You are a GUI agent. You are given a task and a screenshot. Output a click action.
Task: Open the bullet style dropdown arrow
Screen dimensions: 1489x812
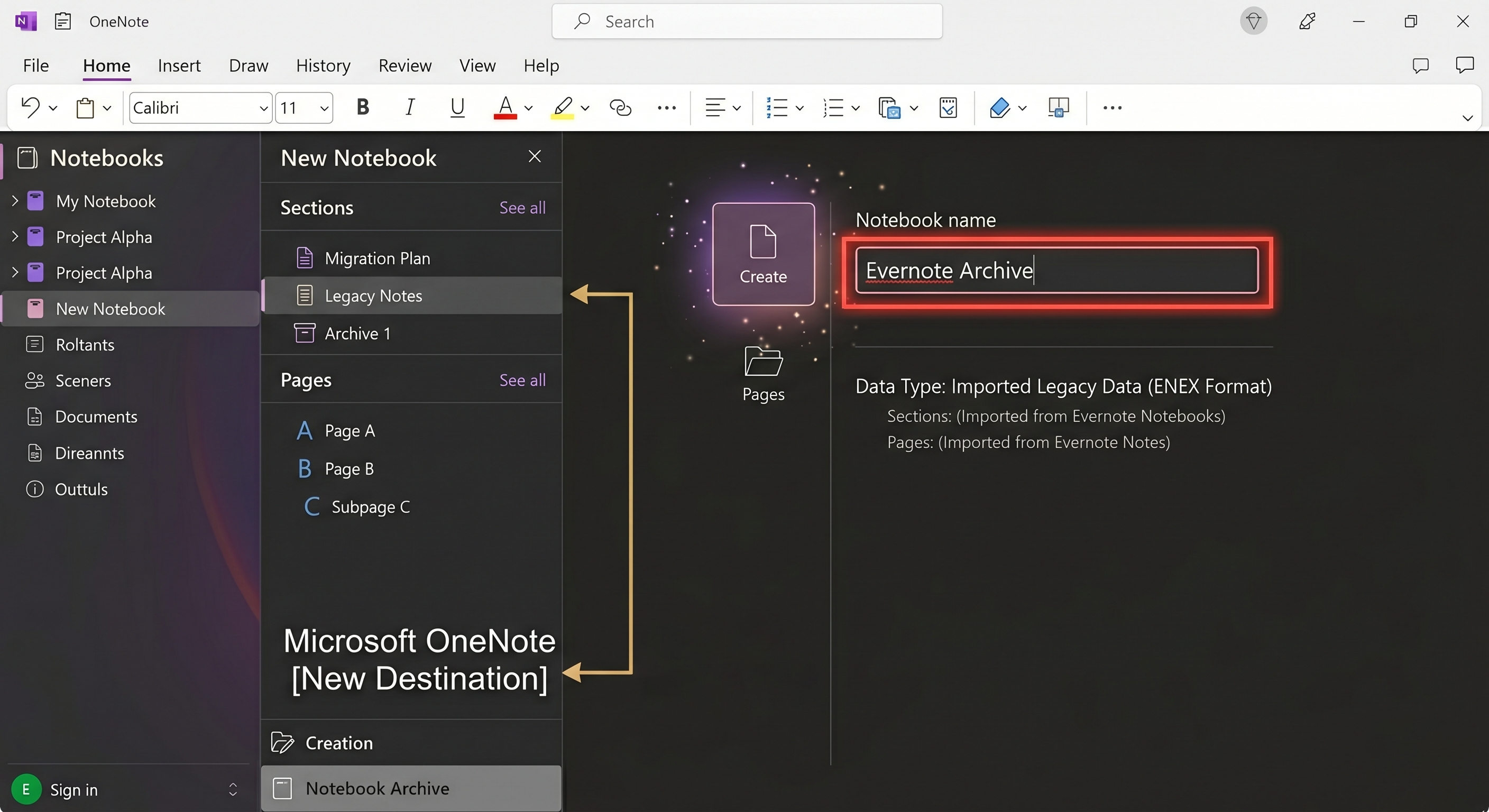pos(799,108)
